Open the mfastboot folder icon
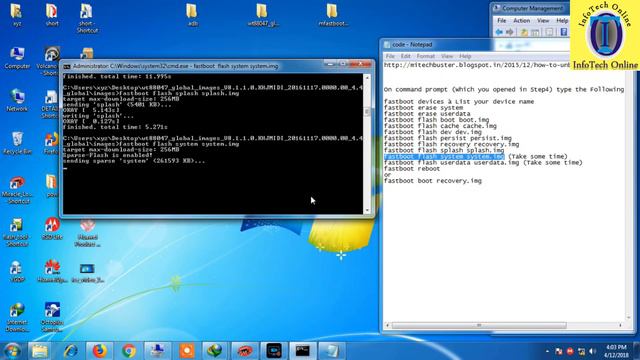Screen dimensions: 640x360 (333, 15)
